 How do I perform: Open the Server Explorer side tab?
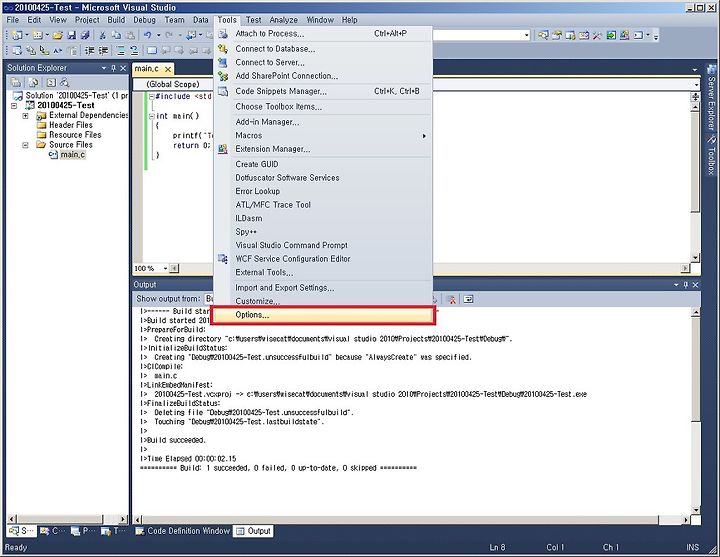click(x=711, y=96)
